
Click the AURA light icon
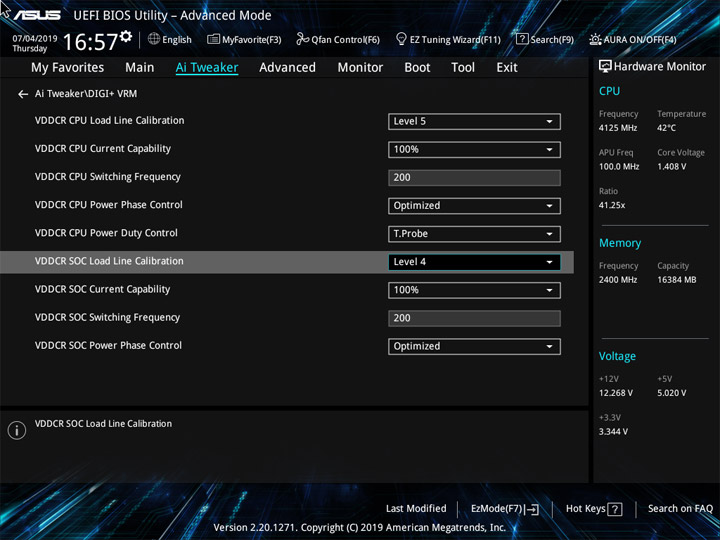[x=595, y=39]
